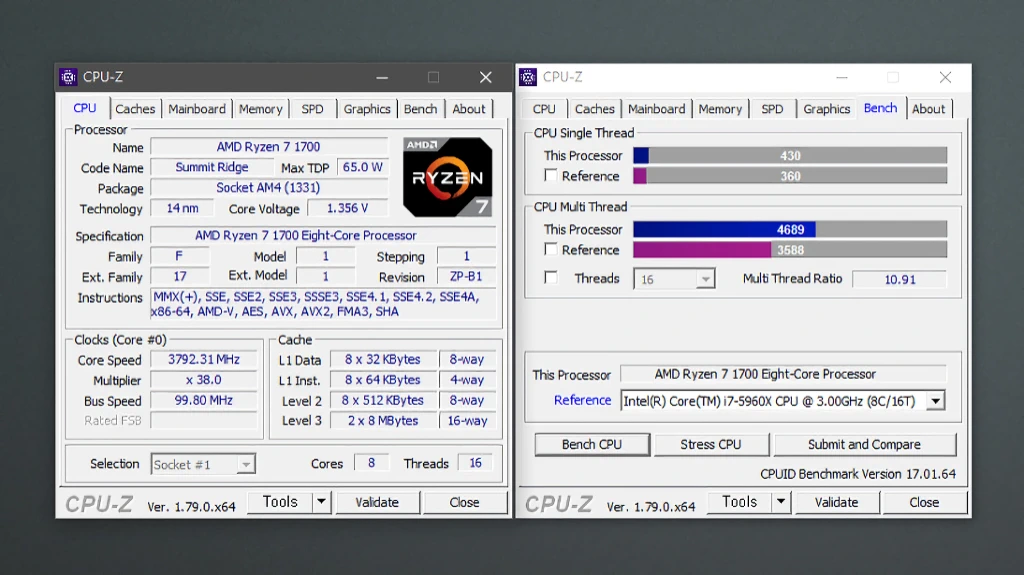Click the single thread This Processor bar showing 430

[x=790, y=156]
